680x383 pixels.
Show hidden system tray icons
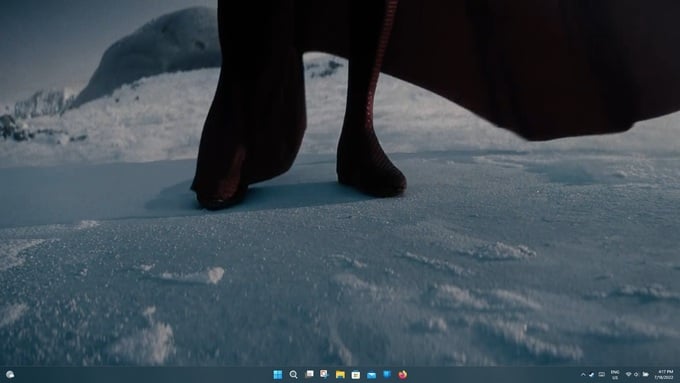pyautogui.click(x=583, y=375)
